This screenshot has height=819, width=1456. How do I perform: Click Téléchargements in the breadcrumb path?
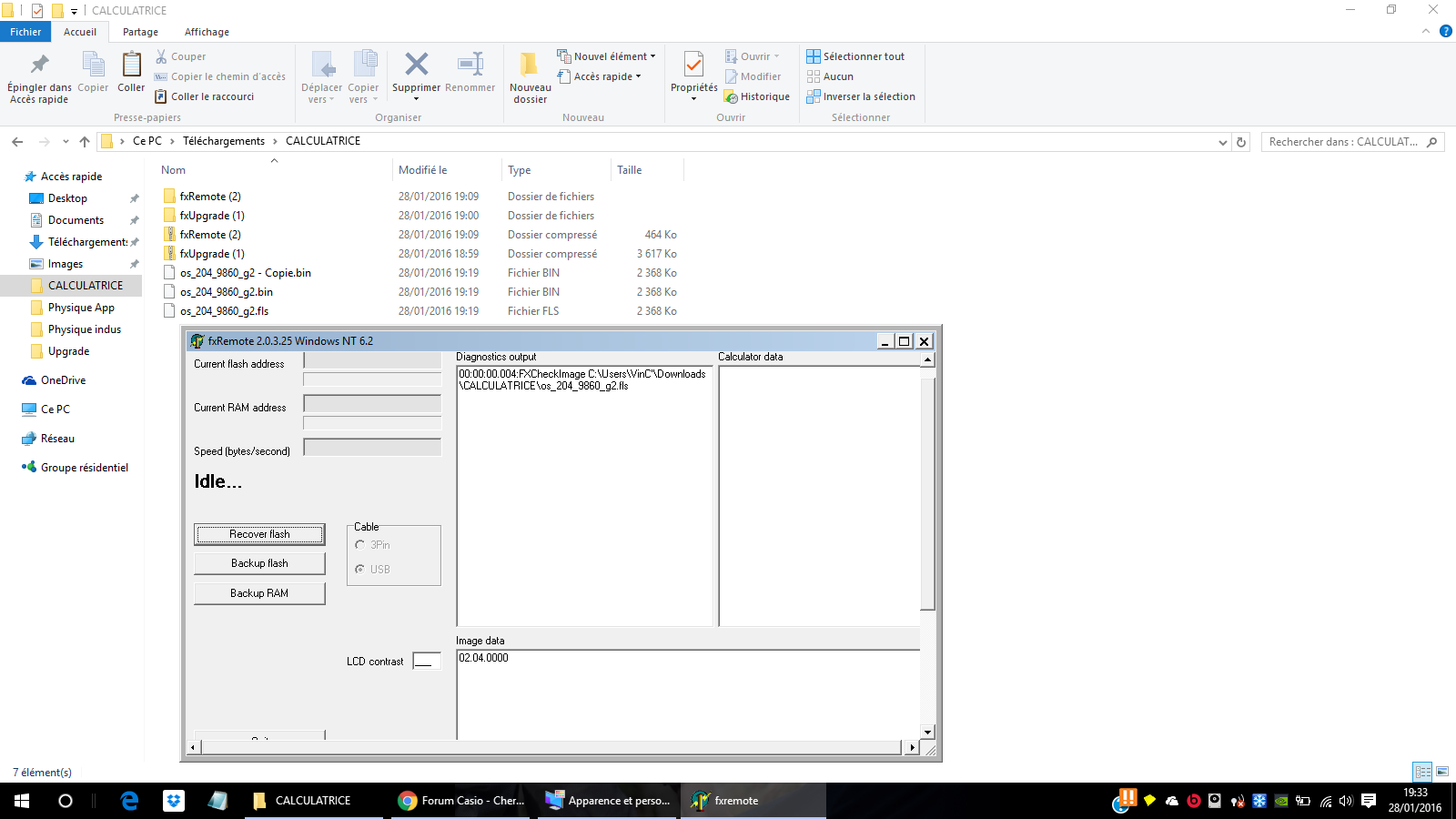click(x=224, y=141)
